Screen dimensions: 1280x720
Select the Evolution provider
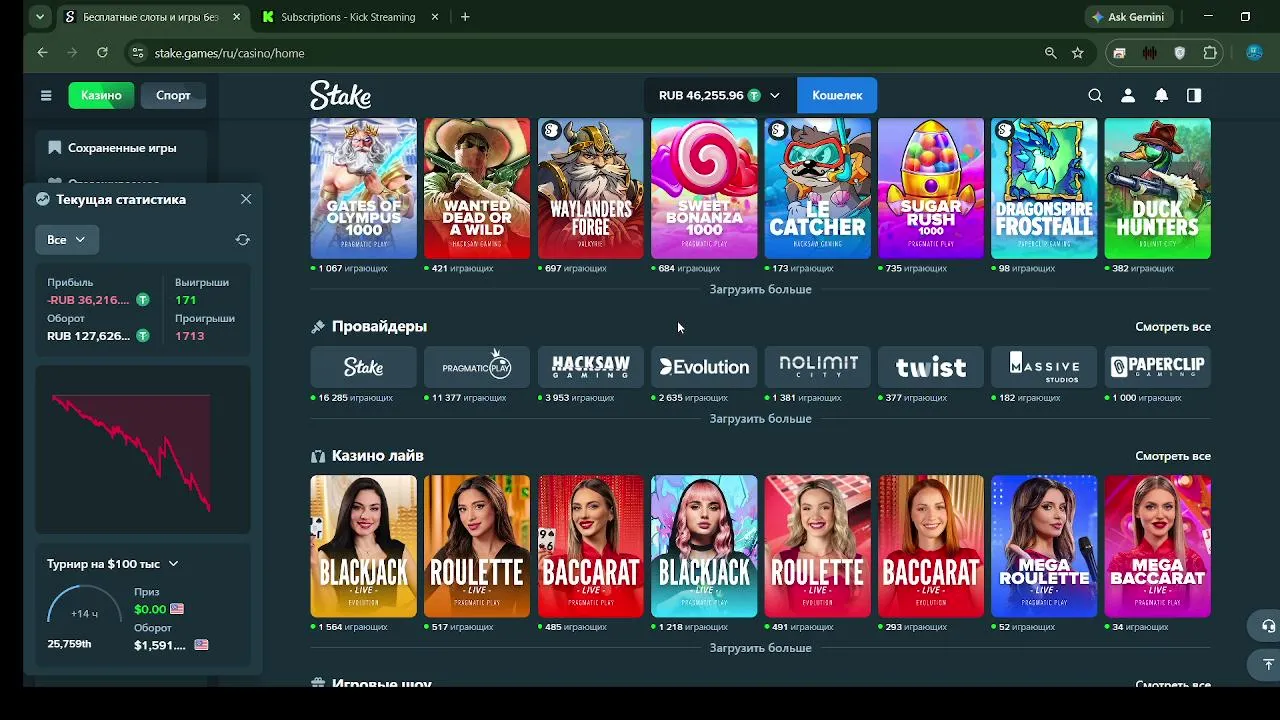704,367
